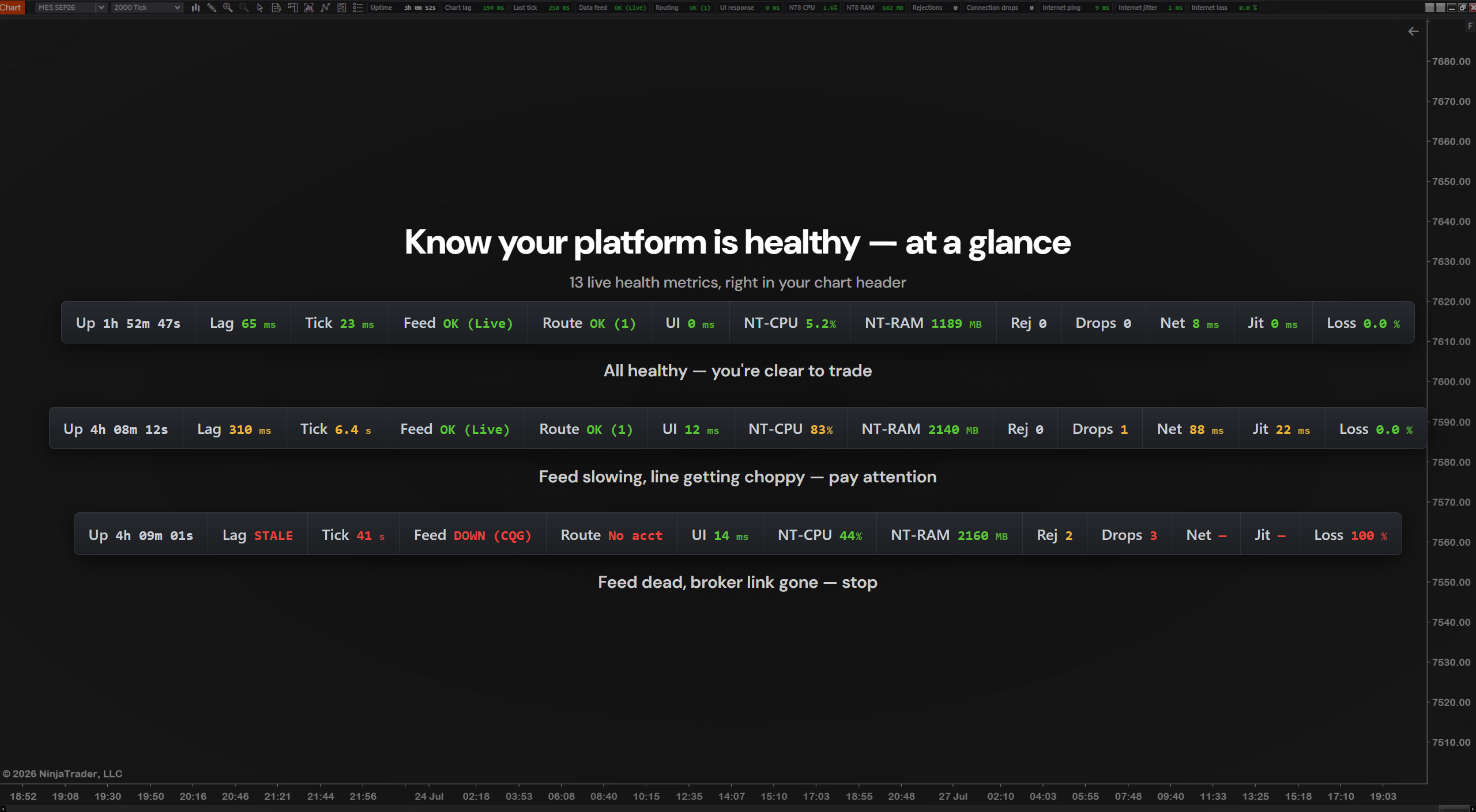
Task: Click the Last tick 258 ms metric
Action: pyautogui.click(x=541, y=7)
